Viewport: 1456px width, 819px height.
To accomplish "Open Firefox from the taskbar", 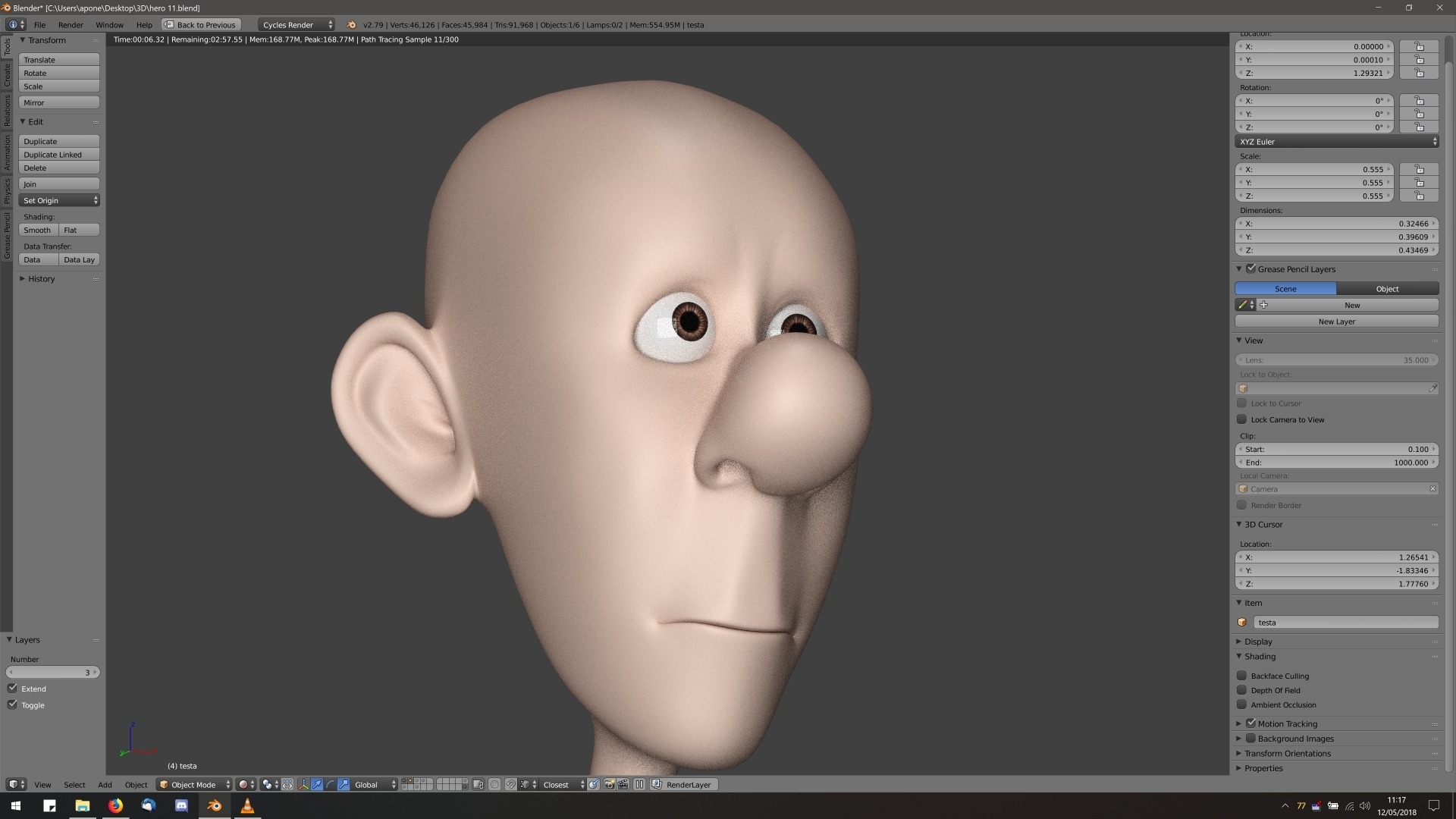I will [115, 805].
